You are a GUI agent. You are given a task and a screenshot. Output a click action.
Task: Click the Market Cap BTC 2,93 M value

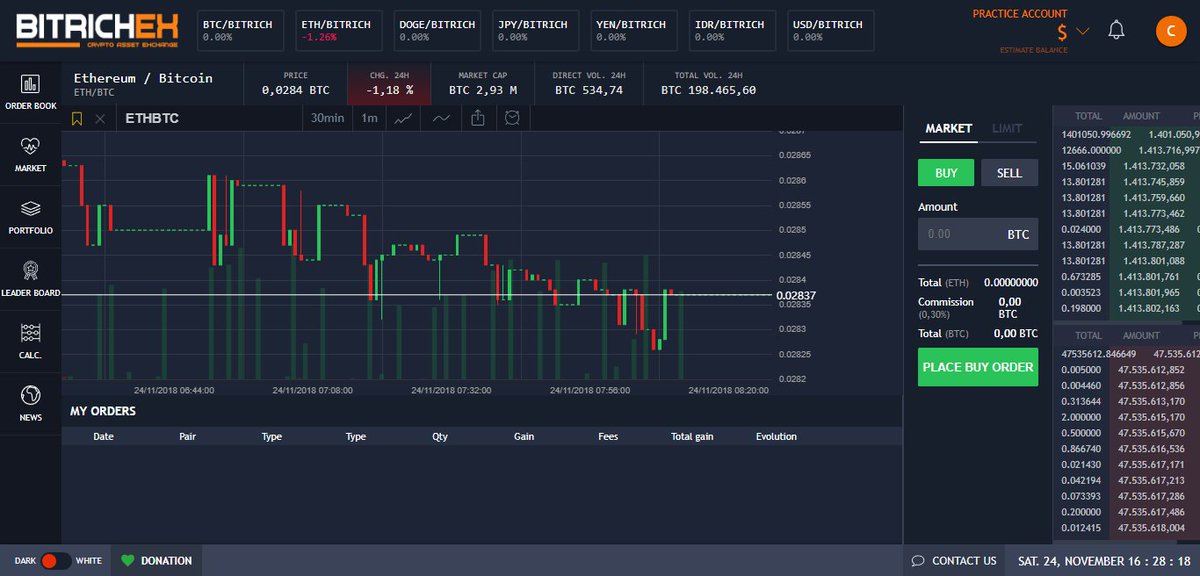483,90
